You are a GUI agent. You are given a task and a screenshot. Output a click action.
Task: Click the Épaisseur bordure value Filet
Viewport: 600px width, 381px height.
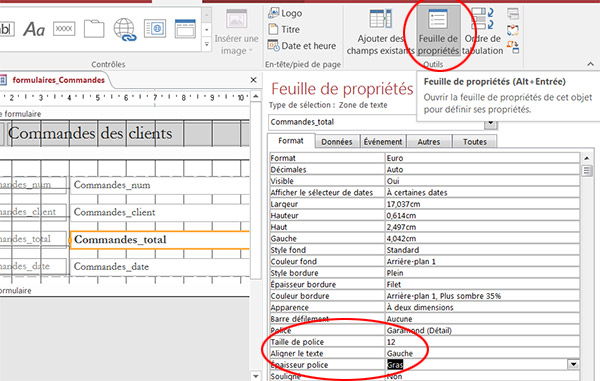click(482, 284)
